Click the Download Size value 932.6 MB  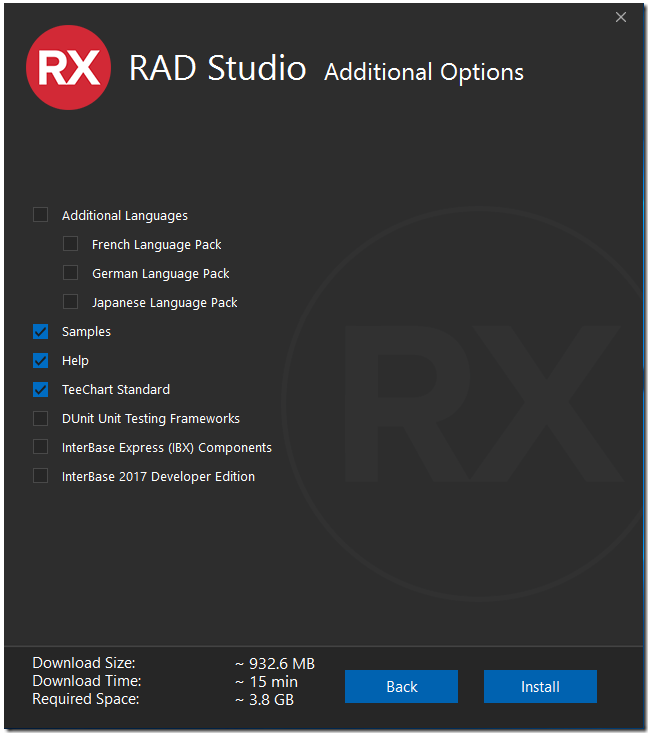275,664
